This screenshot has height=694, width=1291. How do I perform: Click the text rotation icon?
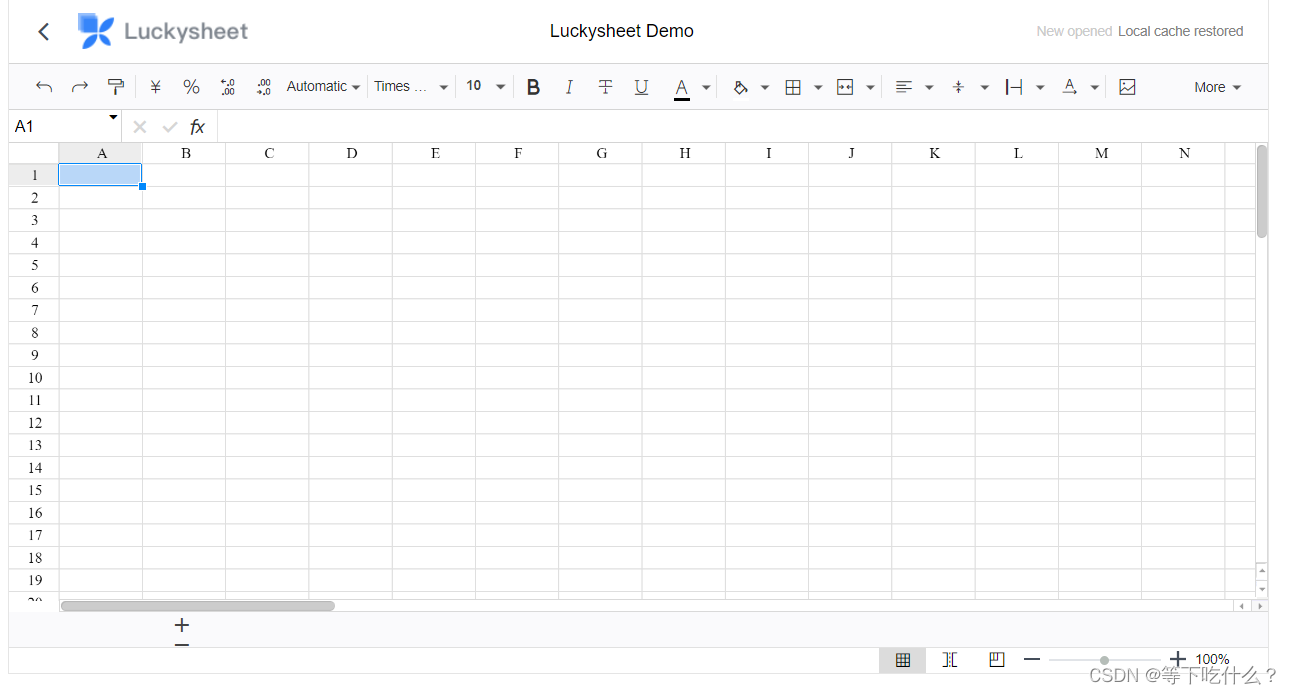tap(1069, 87)
